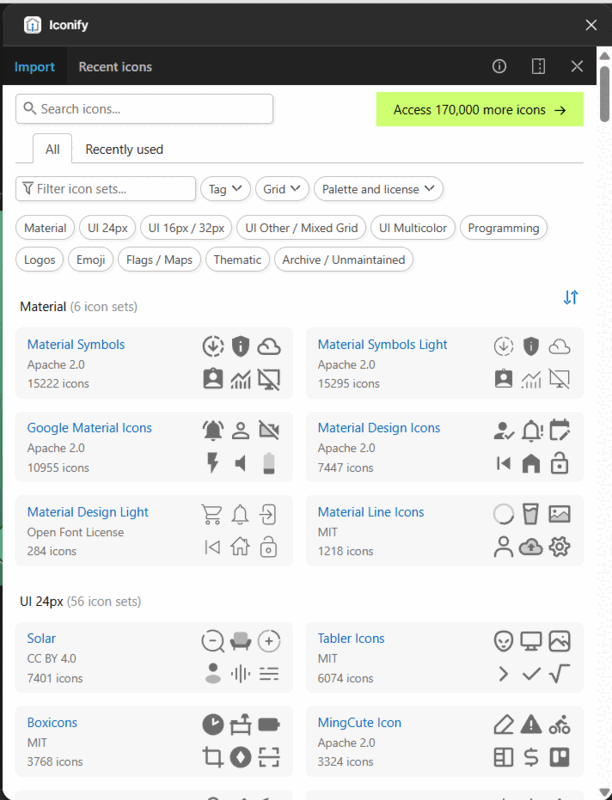This screenshot has width=612, height=800.
Task: Click Access 170,000 more icons button
Action: (480, 109)
